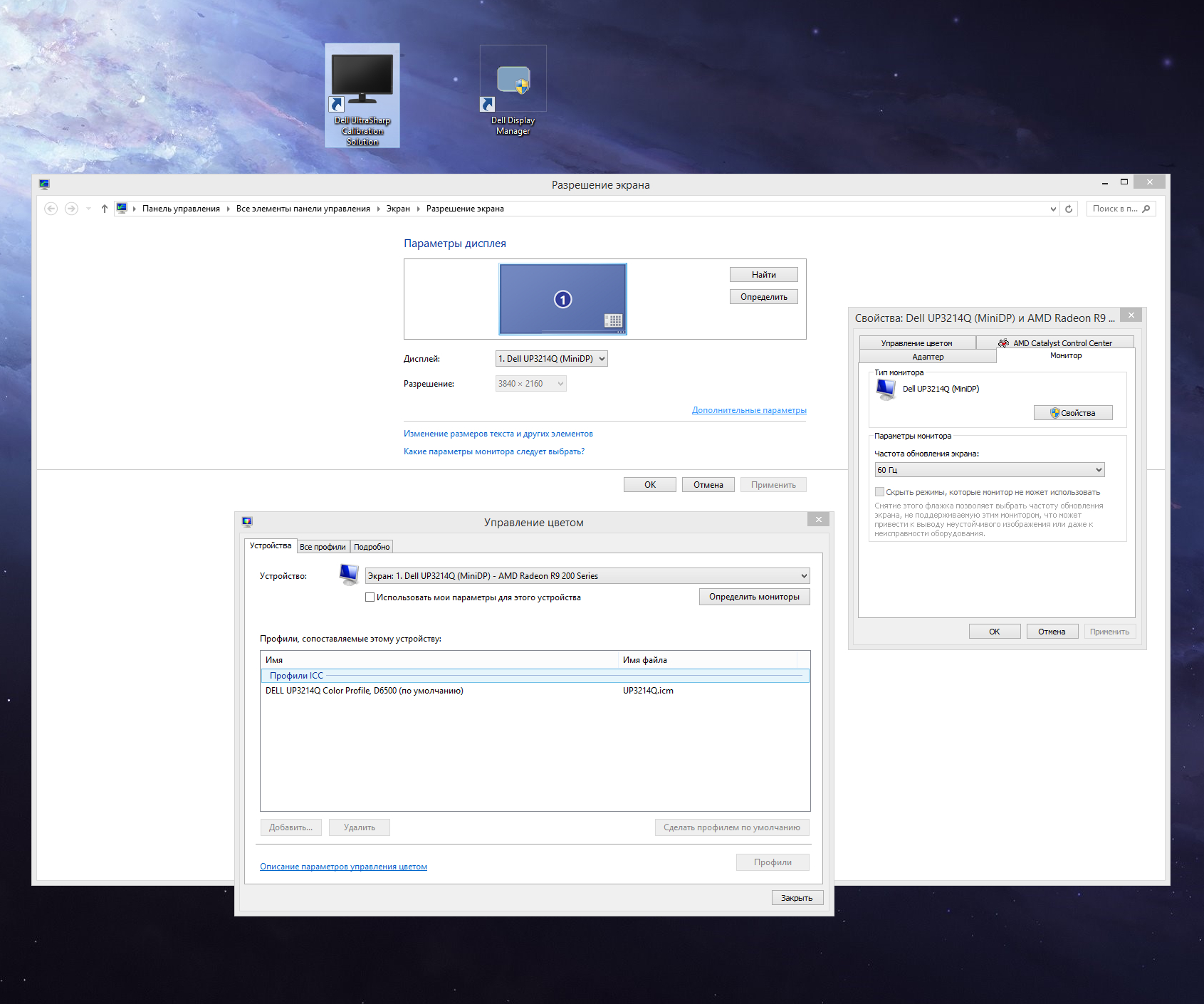Click OK in Screen Resolution window

coord(650,485)
